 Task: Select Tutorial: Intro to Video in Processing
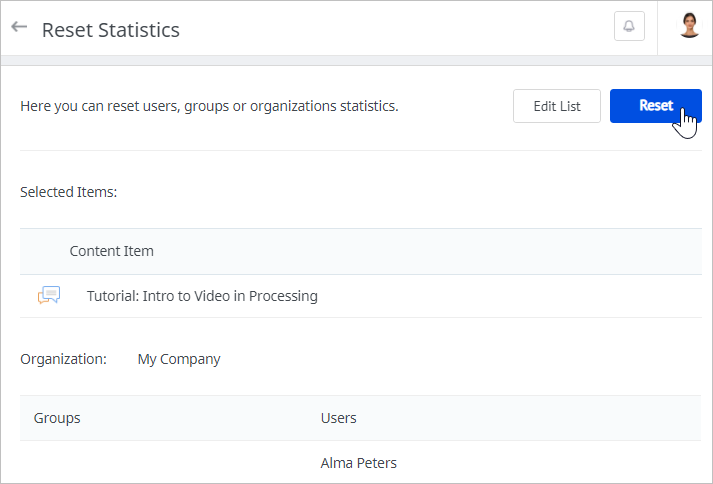[202, 296]
